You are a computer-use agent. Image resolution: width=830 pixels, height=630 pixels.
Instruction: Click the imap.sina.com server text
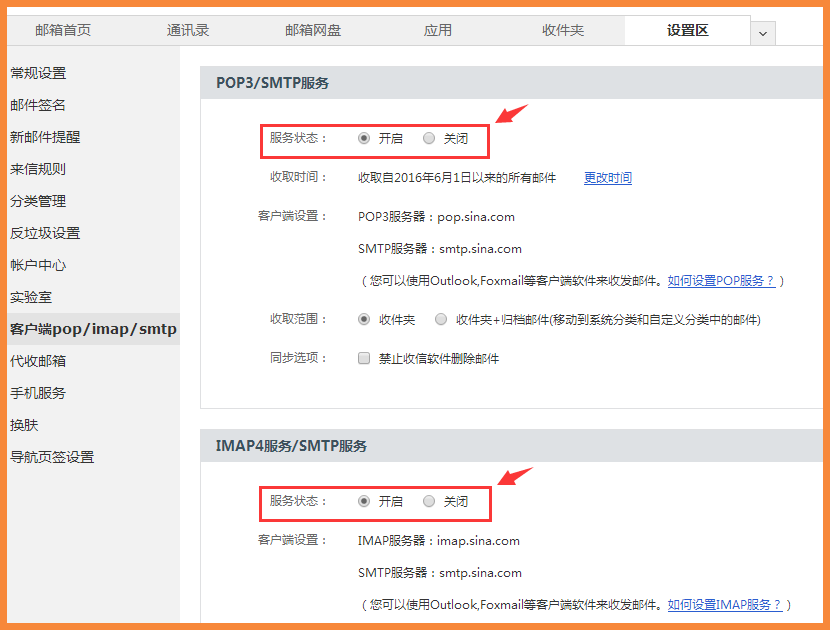[478, 541]
